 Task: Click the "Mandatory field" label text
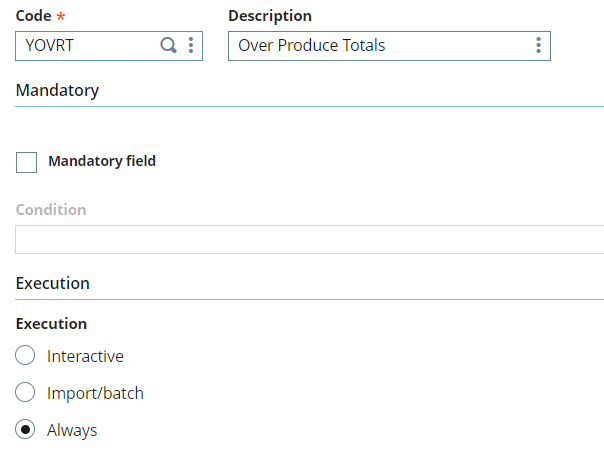[x=102, y=161]
